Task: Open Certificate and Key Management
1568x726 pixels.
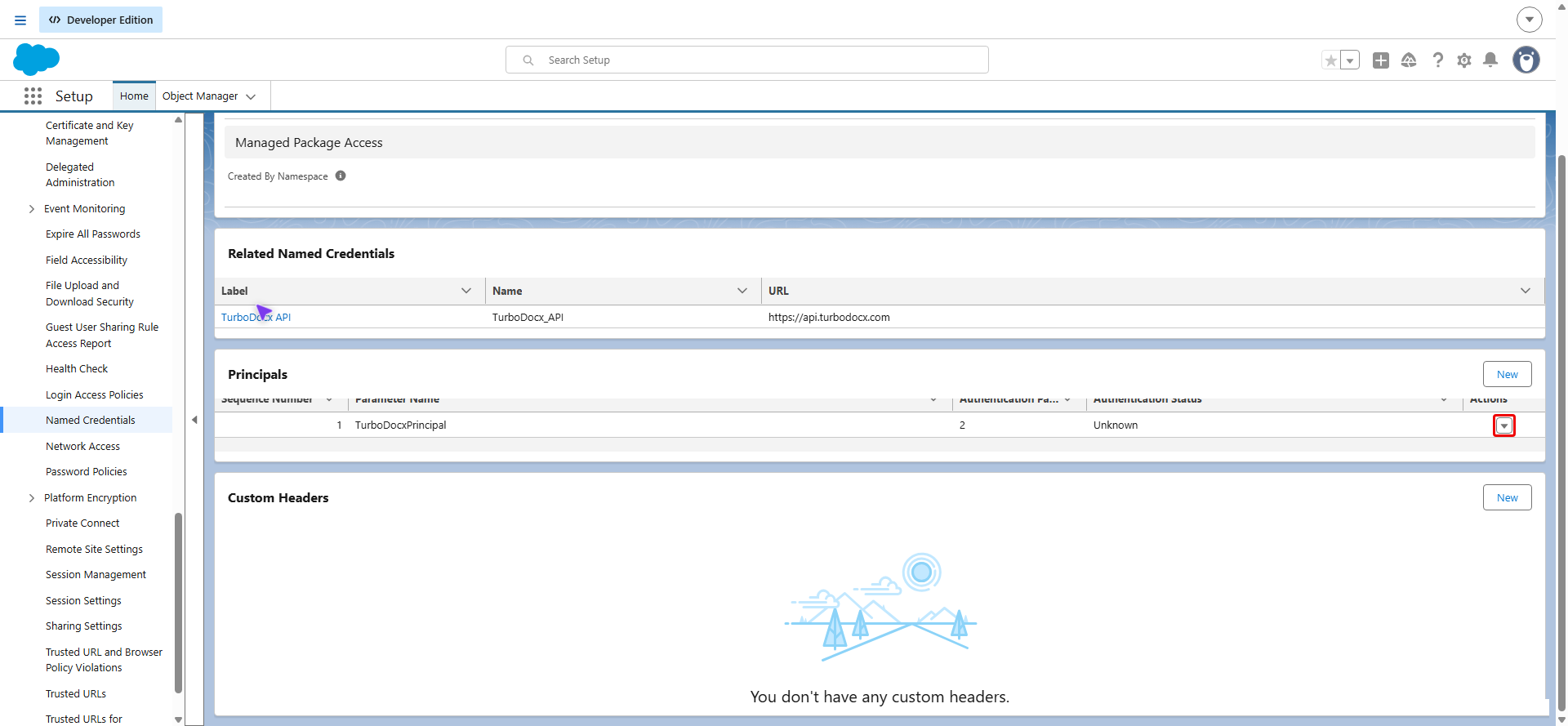Action: click(89, 133)
